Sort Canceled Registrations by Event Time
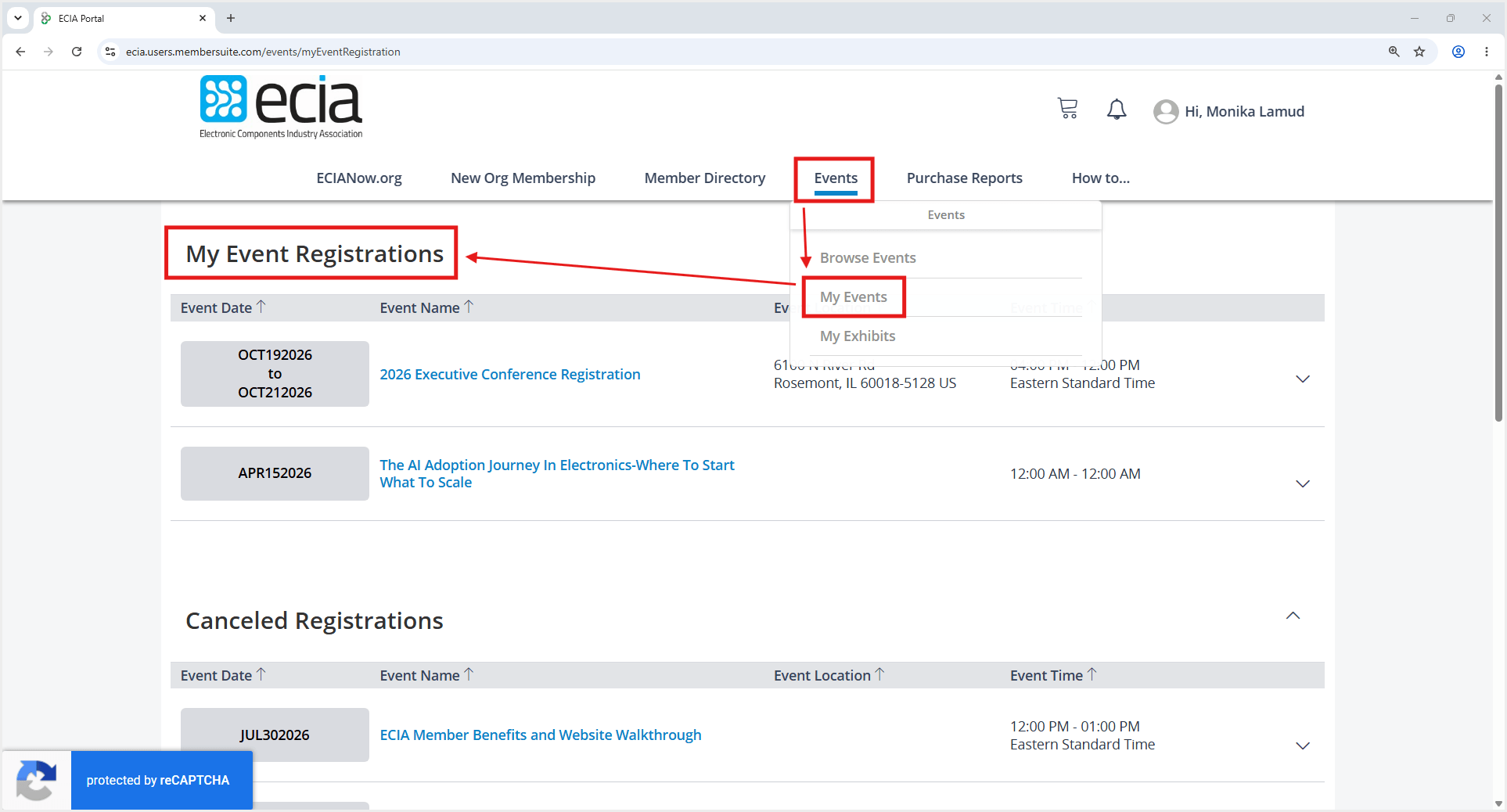The height and width of the screenshot is (812, 1507). (x=1053, y=675)
